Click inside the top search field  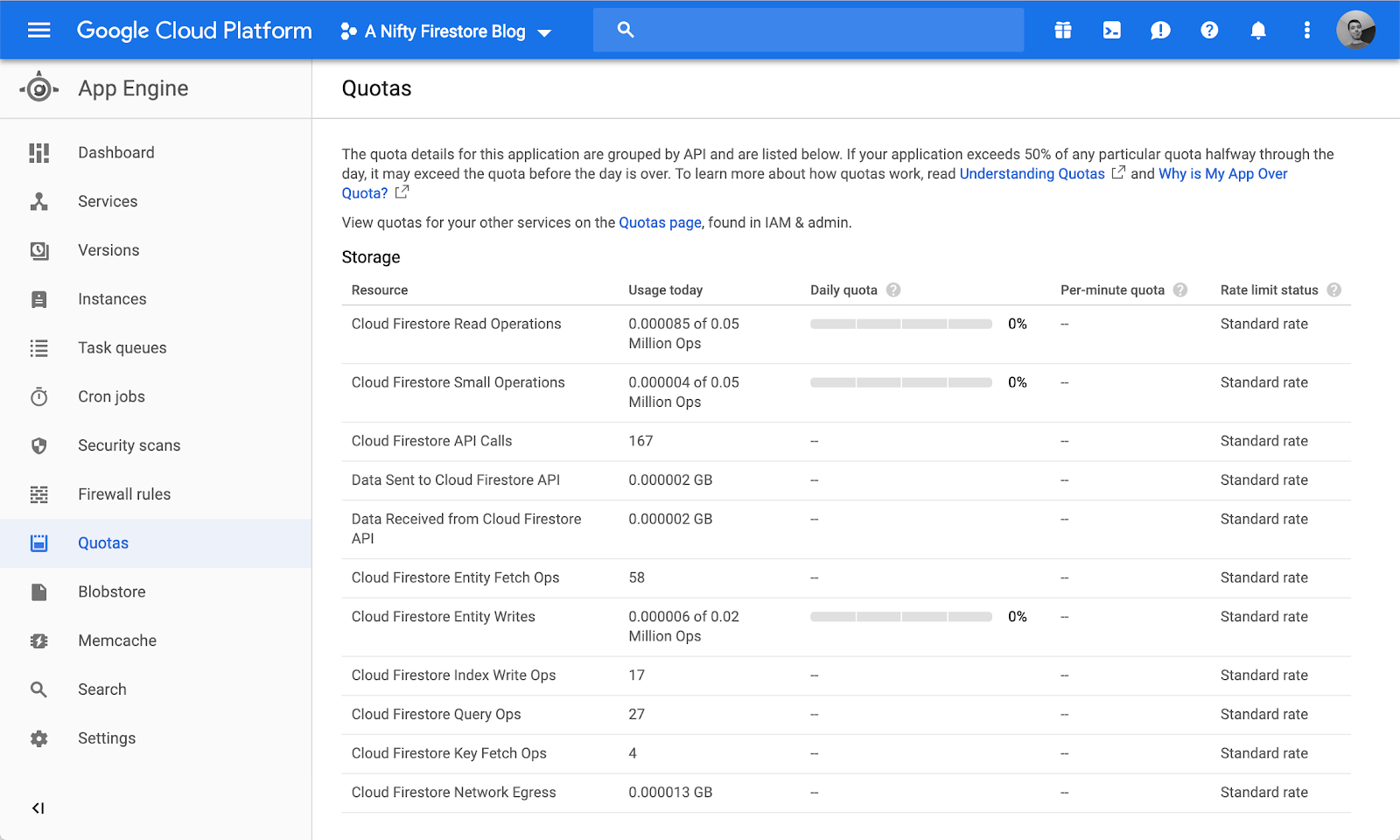coord(808,30)
